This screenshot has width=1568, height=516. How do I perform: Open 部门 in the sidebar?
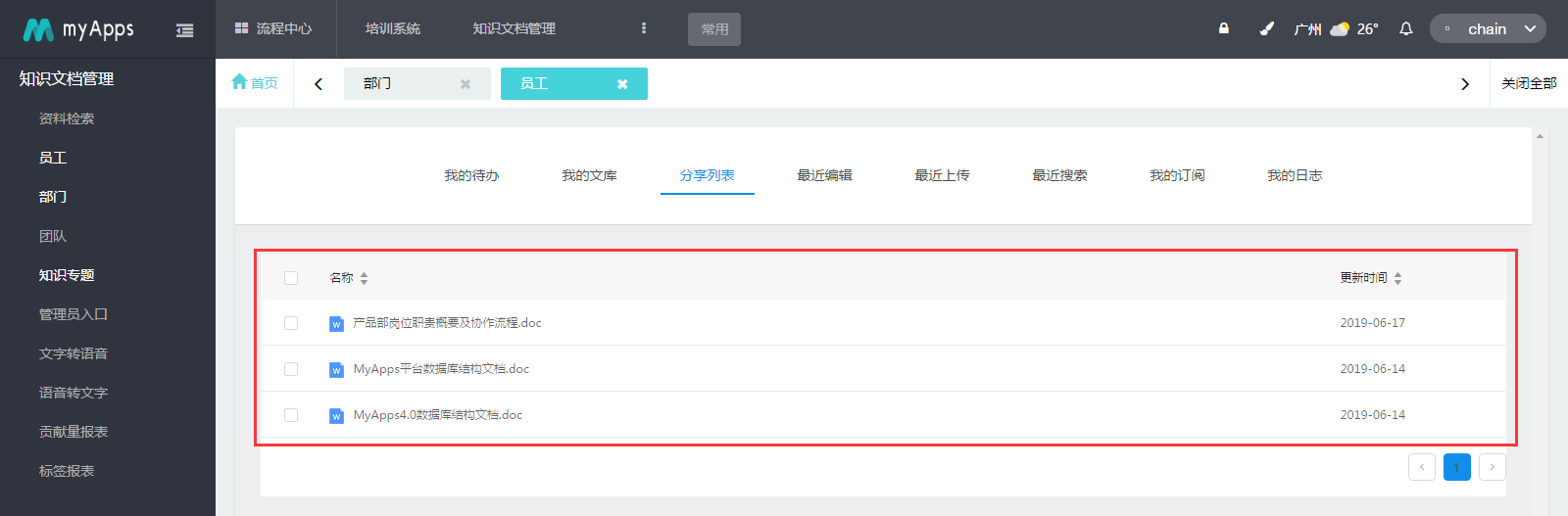(x=53, y=197)
